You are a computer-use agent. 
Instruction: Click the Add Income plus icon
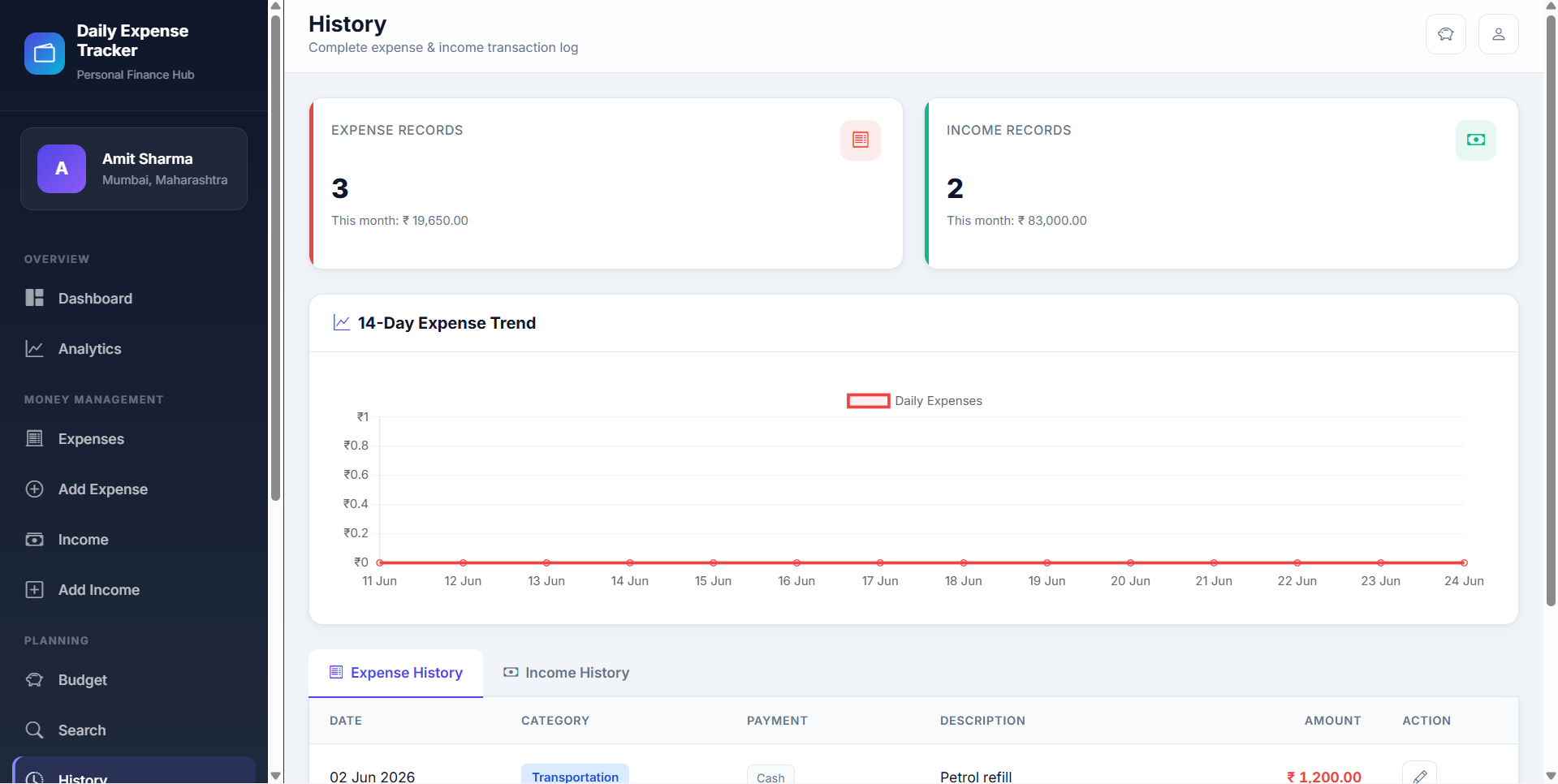[x=34, y=590]
